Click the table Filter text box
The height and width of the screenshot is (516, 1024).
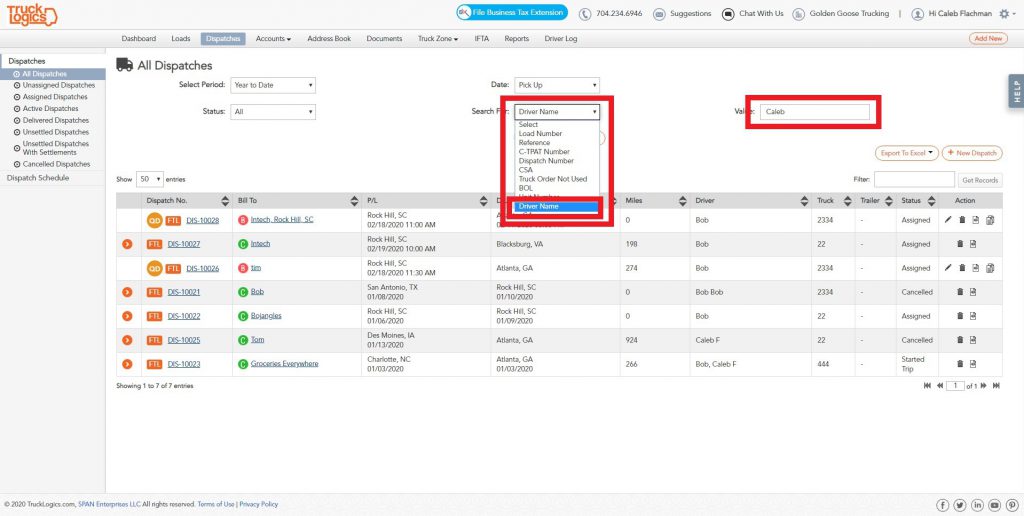[914, 179]
